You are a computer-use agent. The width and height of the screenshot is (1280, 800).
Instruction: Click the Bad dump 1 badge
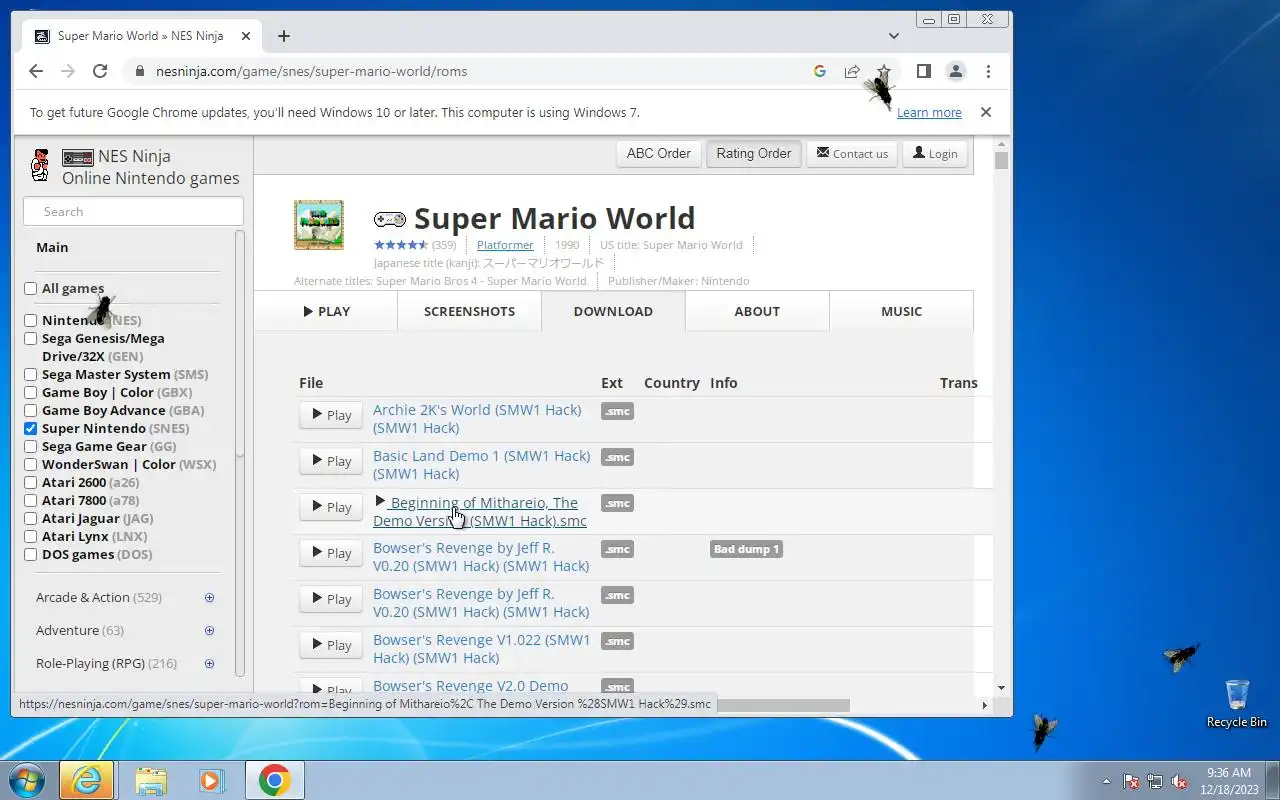746,549
